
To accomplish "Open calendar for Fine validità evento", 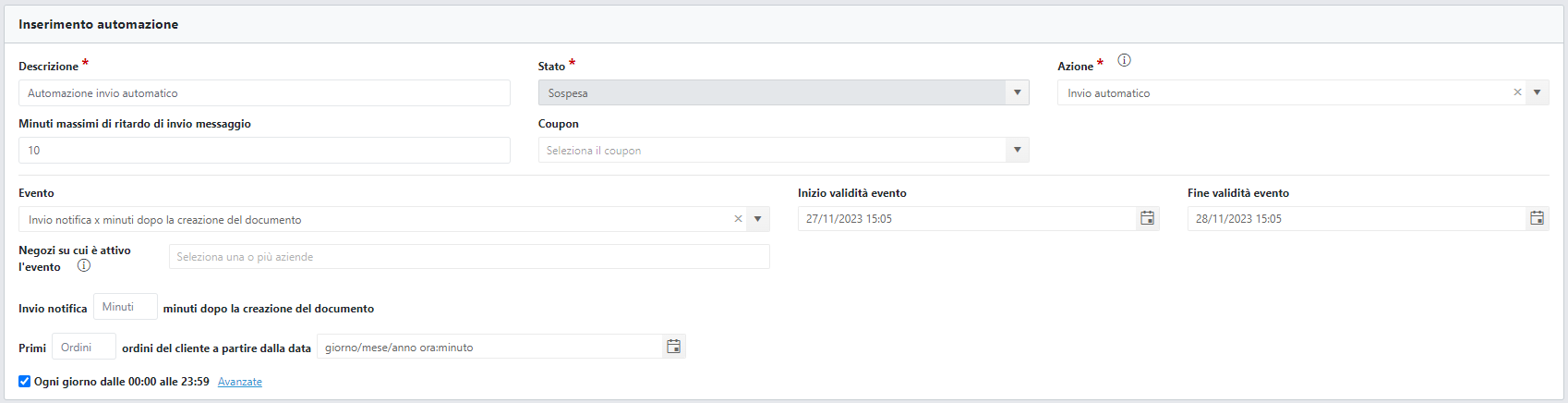I will 1537,218.
